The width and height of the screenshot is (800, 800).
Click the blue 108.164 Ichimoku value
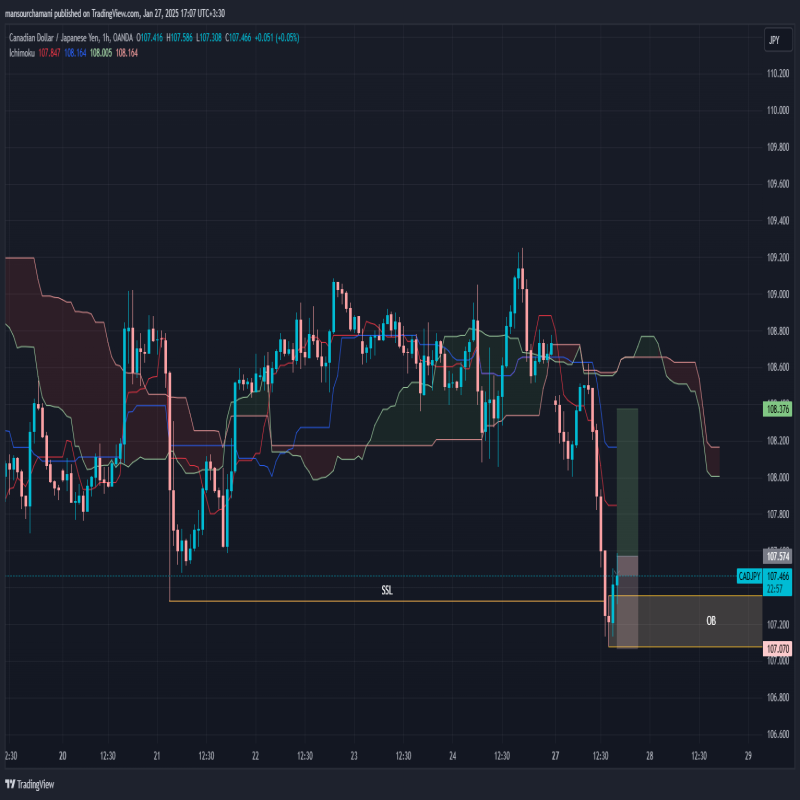tap(75, 52)
